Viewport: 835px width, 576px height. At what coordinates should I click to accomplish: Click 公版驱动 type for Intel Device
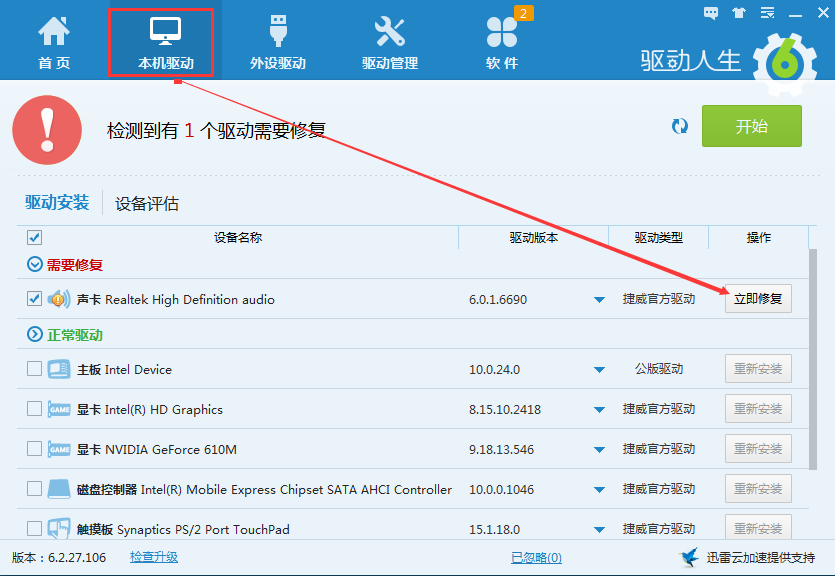[659, 369]
